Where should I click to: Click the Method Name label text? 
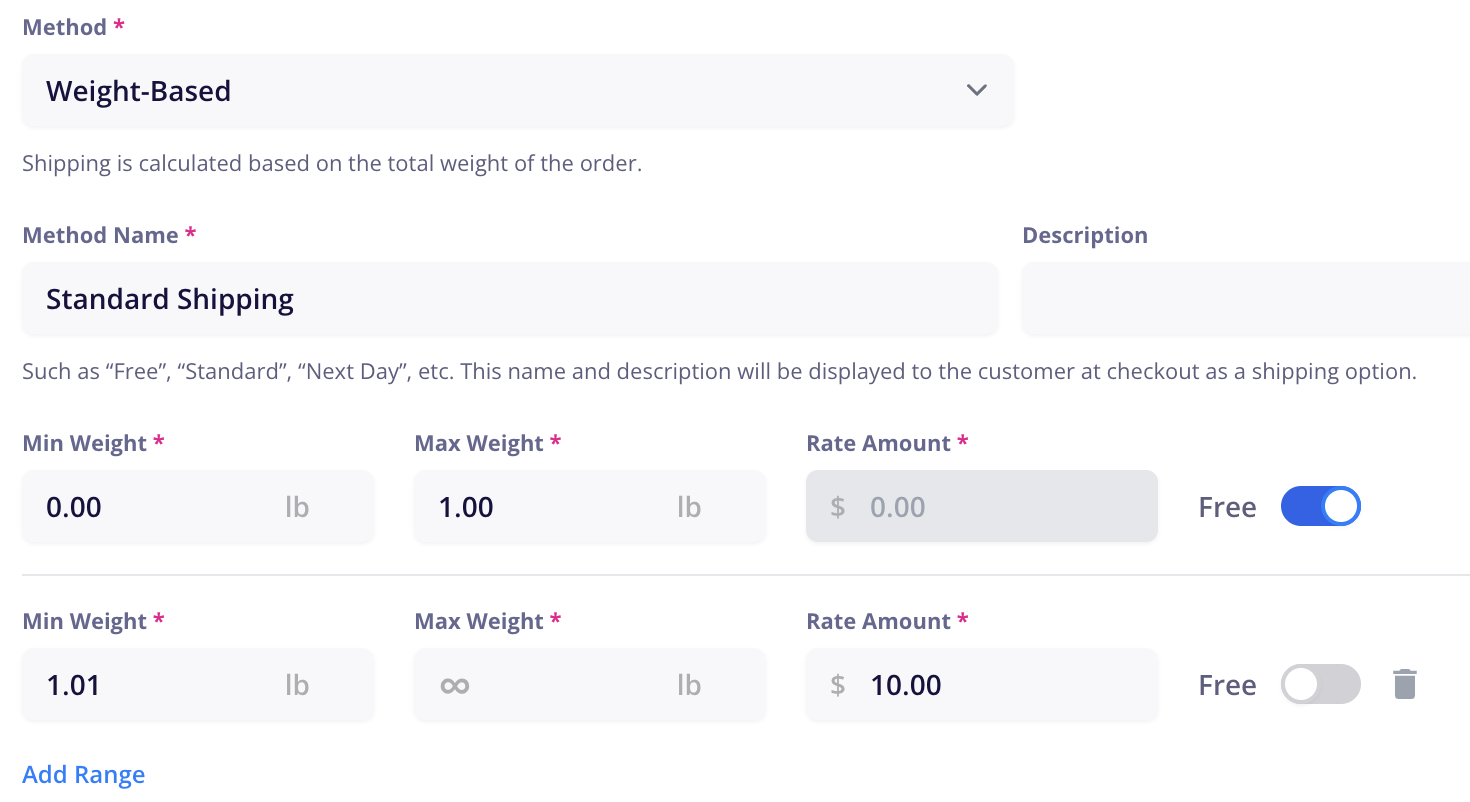[100, 235]
